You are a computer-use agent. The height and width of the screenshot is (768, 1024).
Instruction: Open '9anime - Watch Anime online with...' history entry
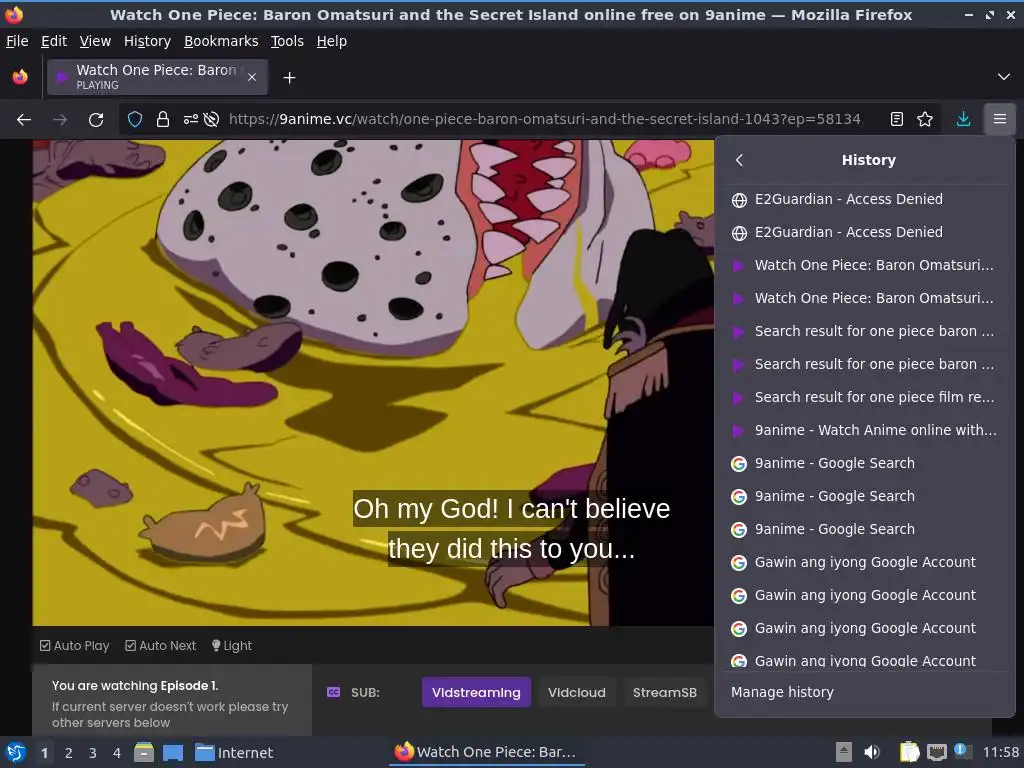(865, 430)
